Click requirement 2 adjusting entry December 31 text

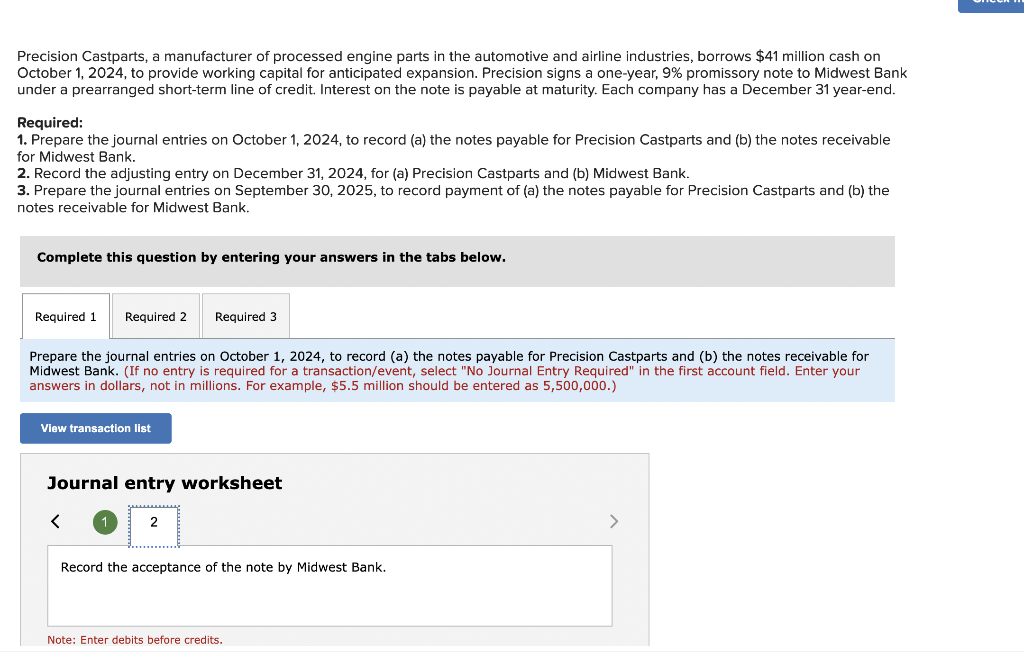pyautogui.click(x=353, y=173)
